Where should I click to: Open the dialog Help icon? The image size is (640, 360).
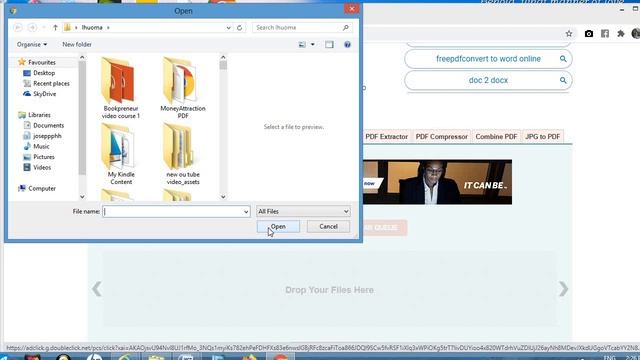[x=347, y=44]
